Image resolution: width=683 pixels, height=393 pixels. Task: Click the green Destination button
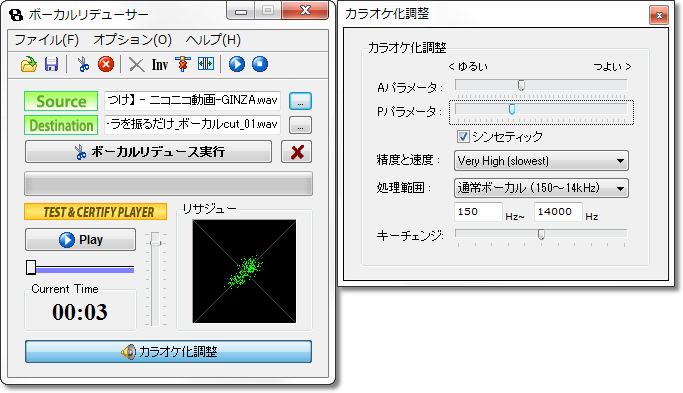point(61,125)
